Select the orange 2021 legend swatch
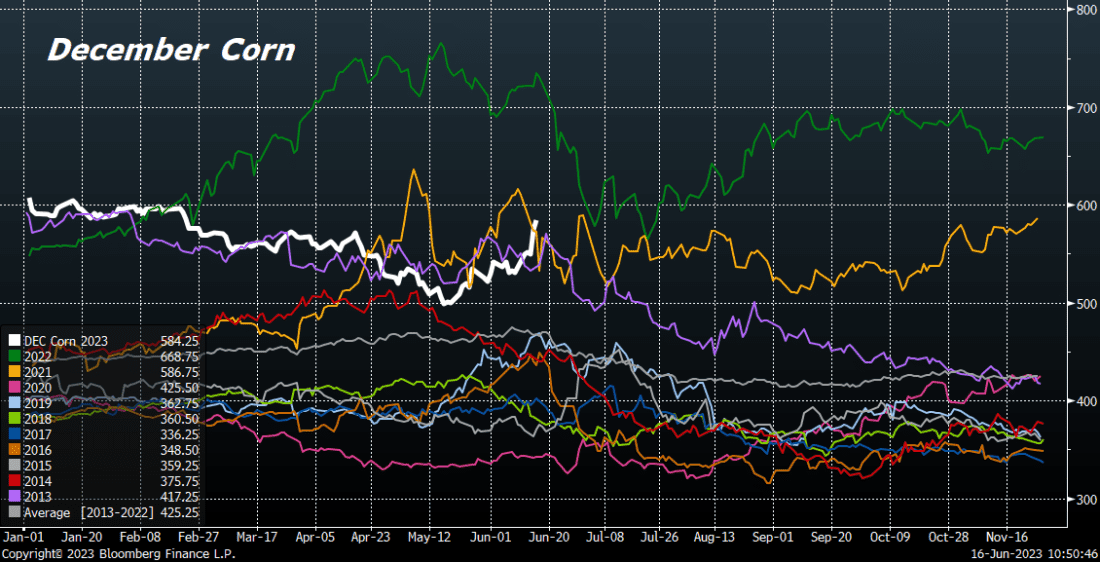This screenshot has height=562, width=1100. click(12, 370)
